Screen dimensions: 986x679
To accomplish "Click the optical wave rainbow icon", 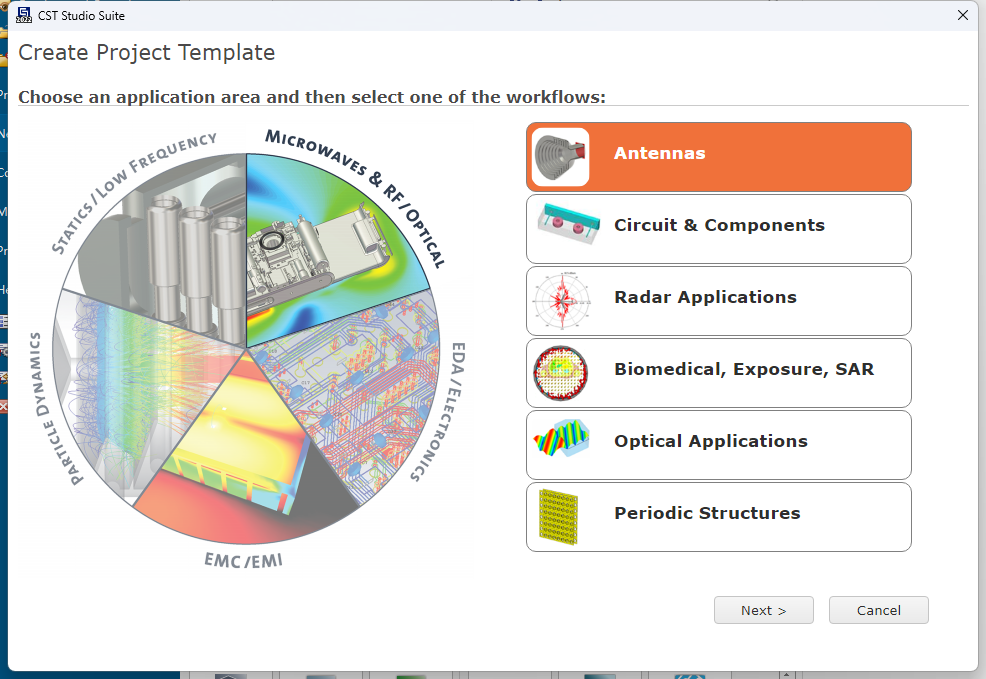I will (x=561, y=438).
